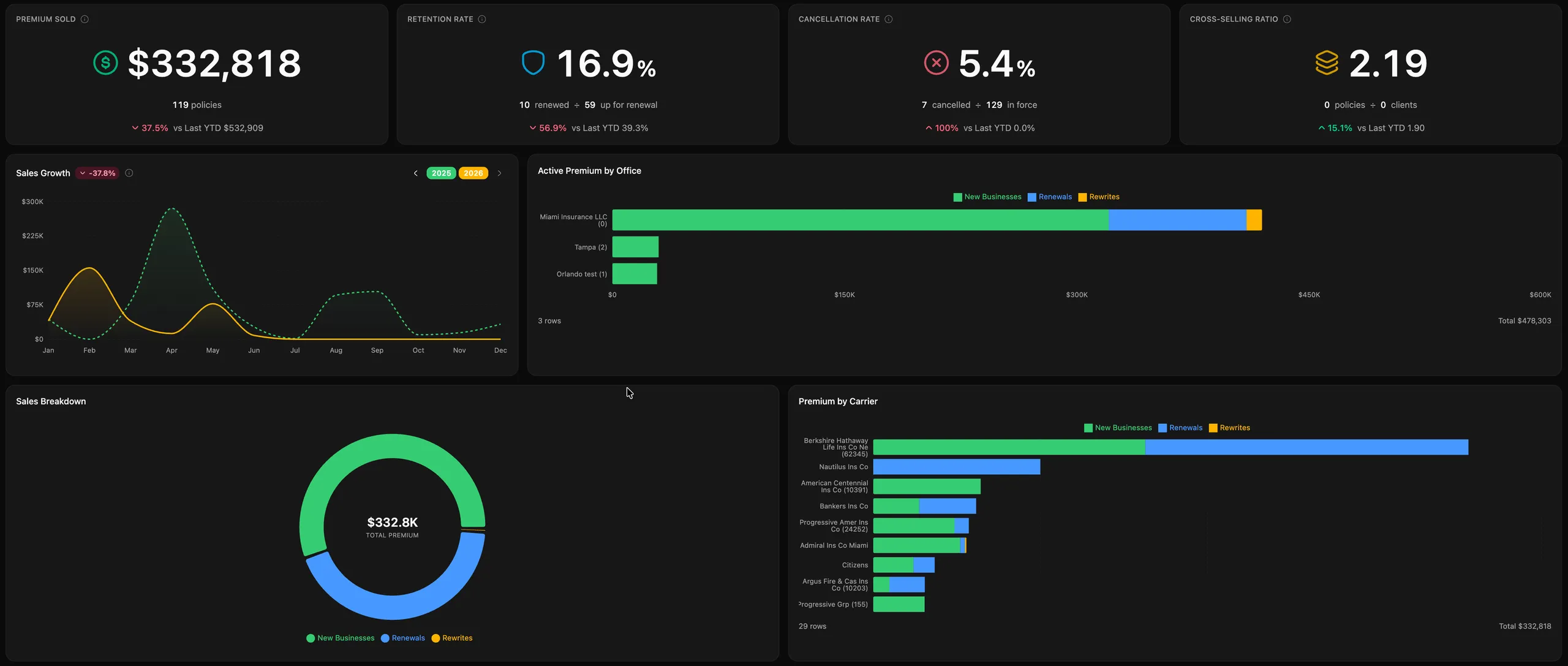Click the '15.1% vs Last YTD' text
Viewport: 1568px width, 666px height.
pos(1371,128)
